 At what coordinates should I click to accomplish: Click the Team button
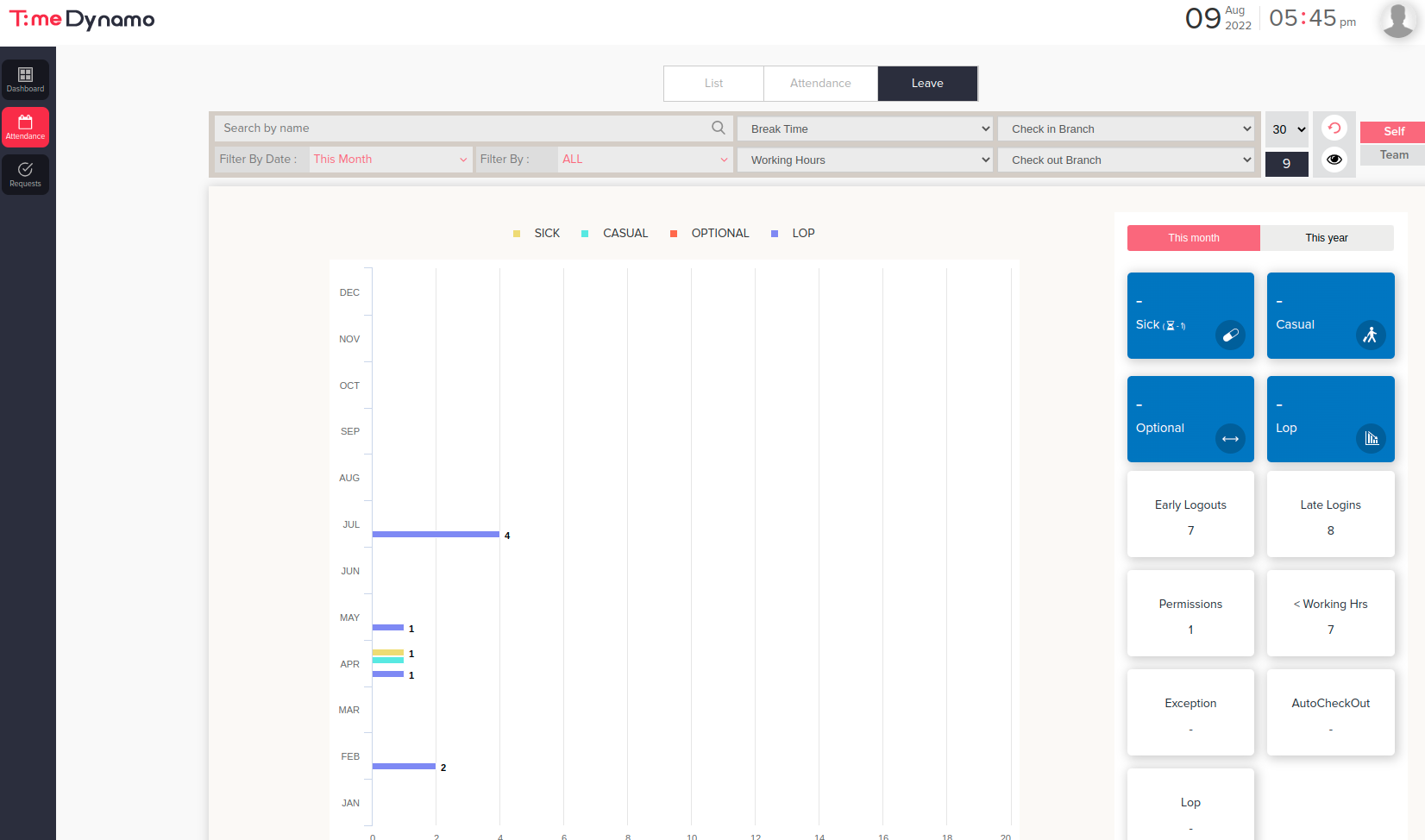[x=1393, y=154]
